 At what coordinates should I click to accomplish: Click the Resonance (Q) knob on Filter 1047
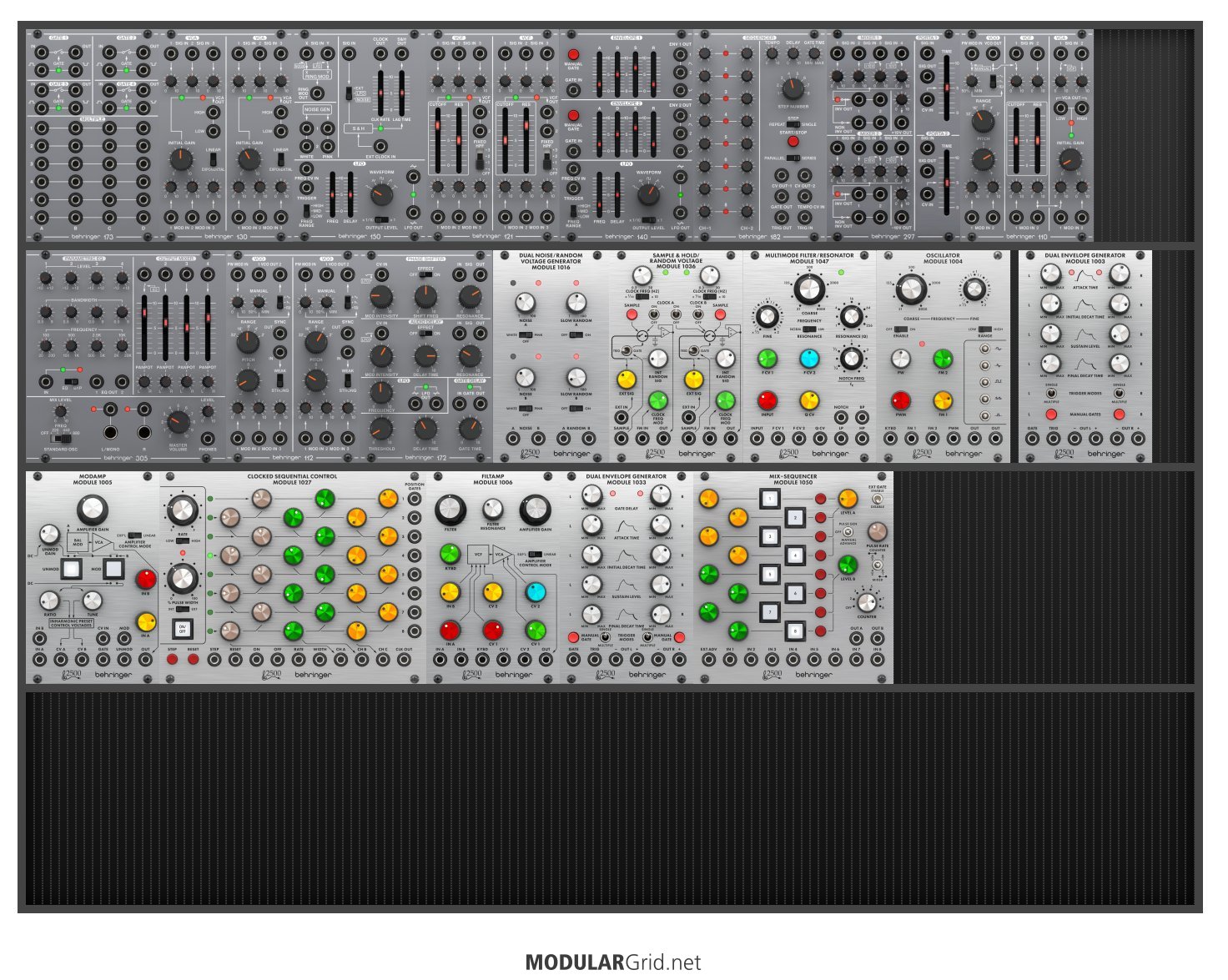[x=850, y=318]
